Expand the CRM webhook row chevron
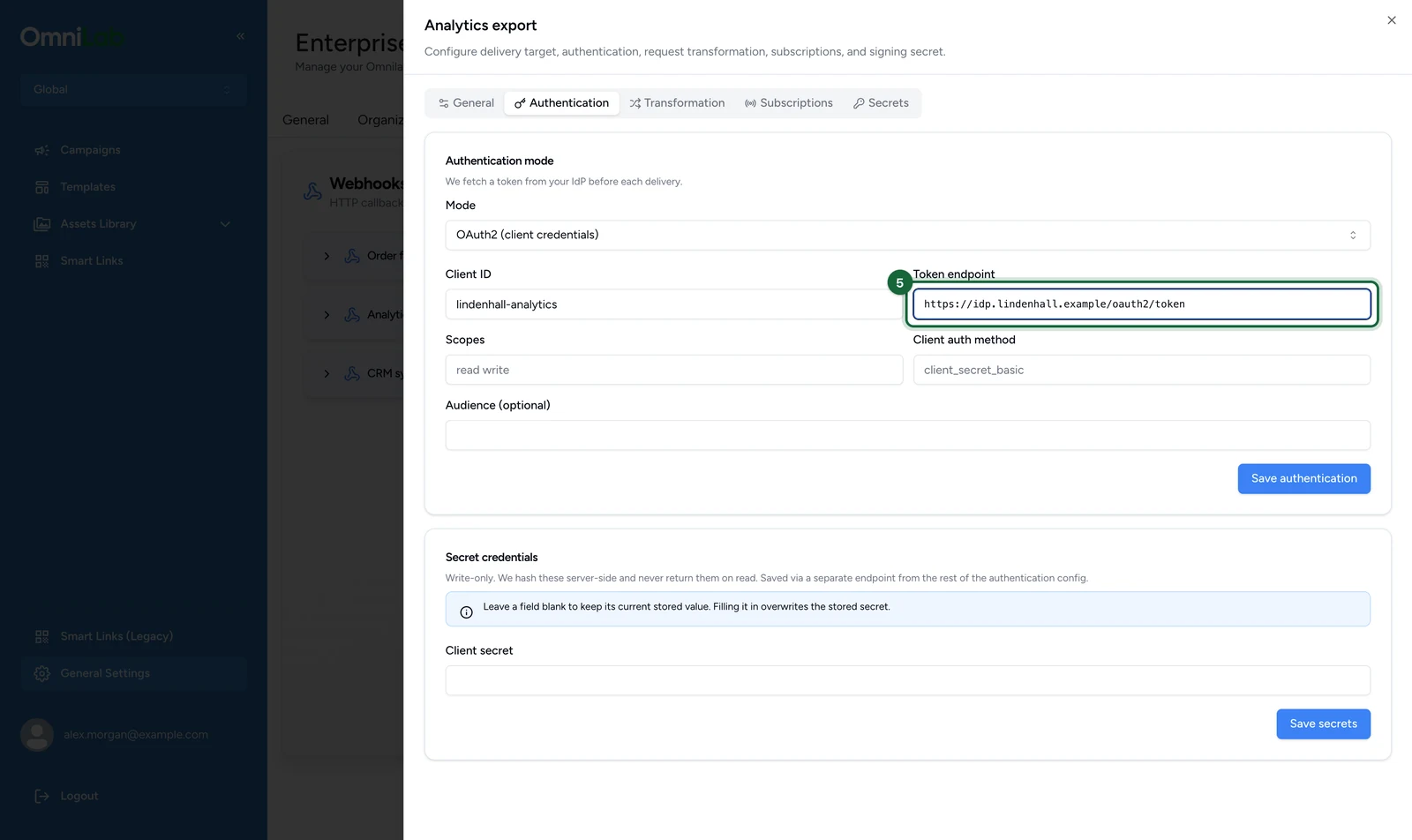This screenshot has height=840, width=1412. 327,373
